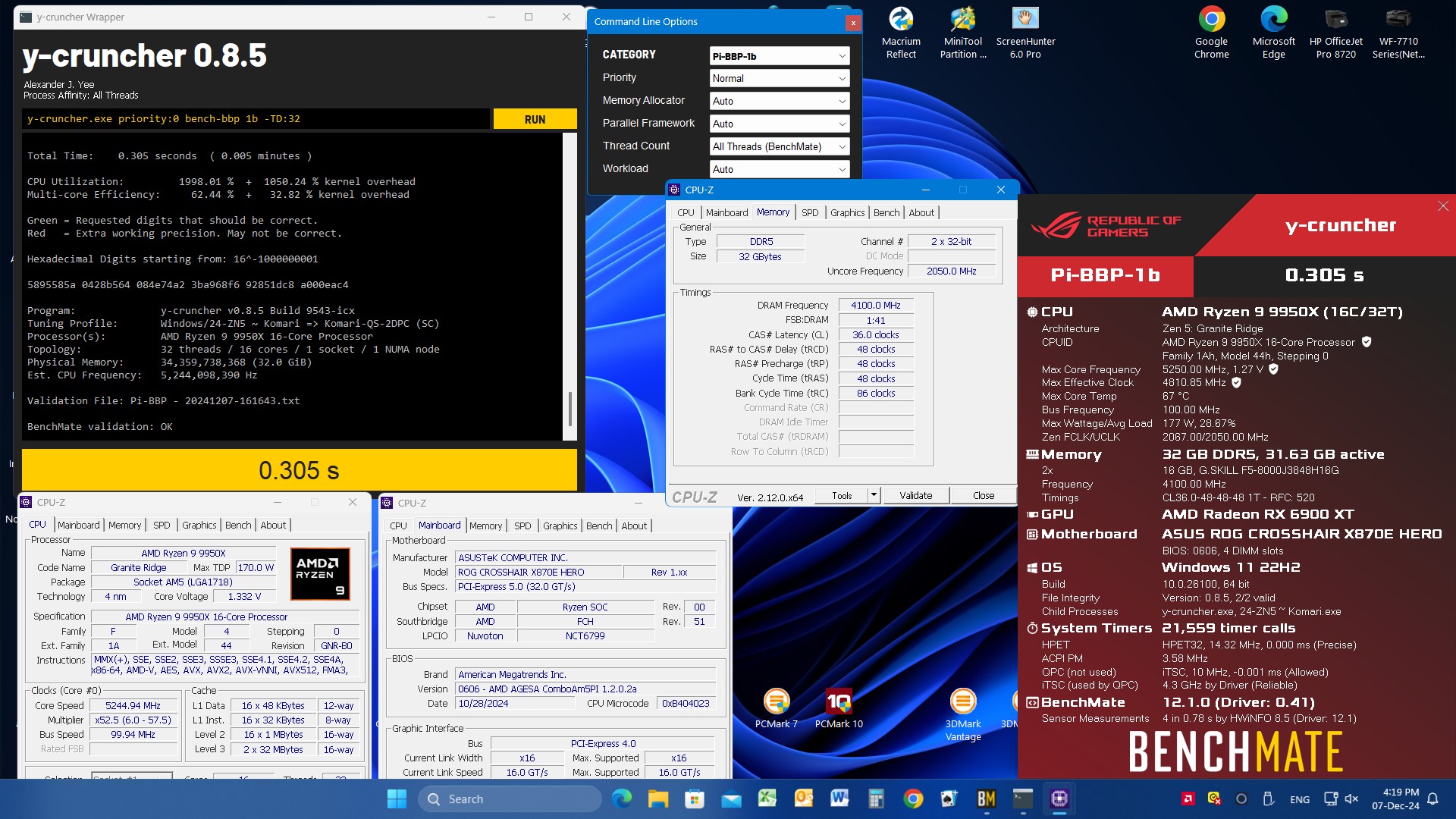
Task: Open About tab in left CPU-Z window
Action: 273,525
